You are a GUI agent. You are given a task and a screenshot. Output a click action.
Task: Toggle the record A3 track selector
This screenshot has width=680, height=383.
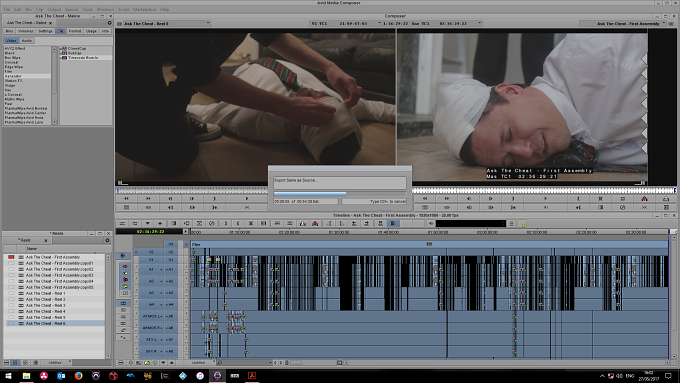(x=171, y=293)
